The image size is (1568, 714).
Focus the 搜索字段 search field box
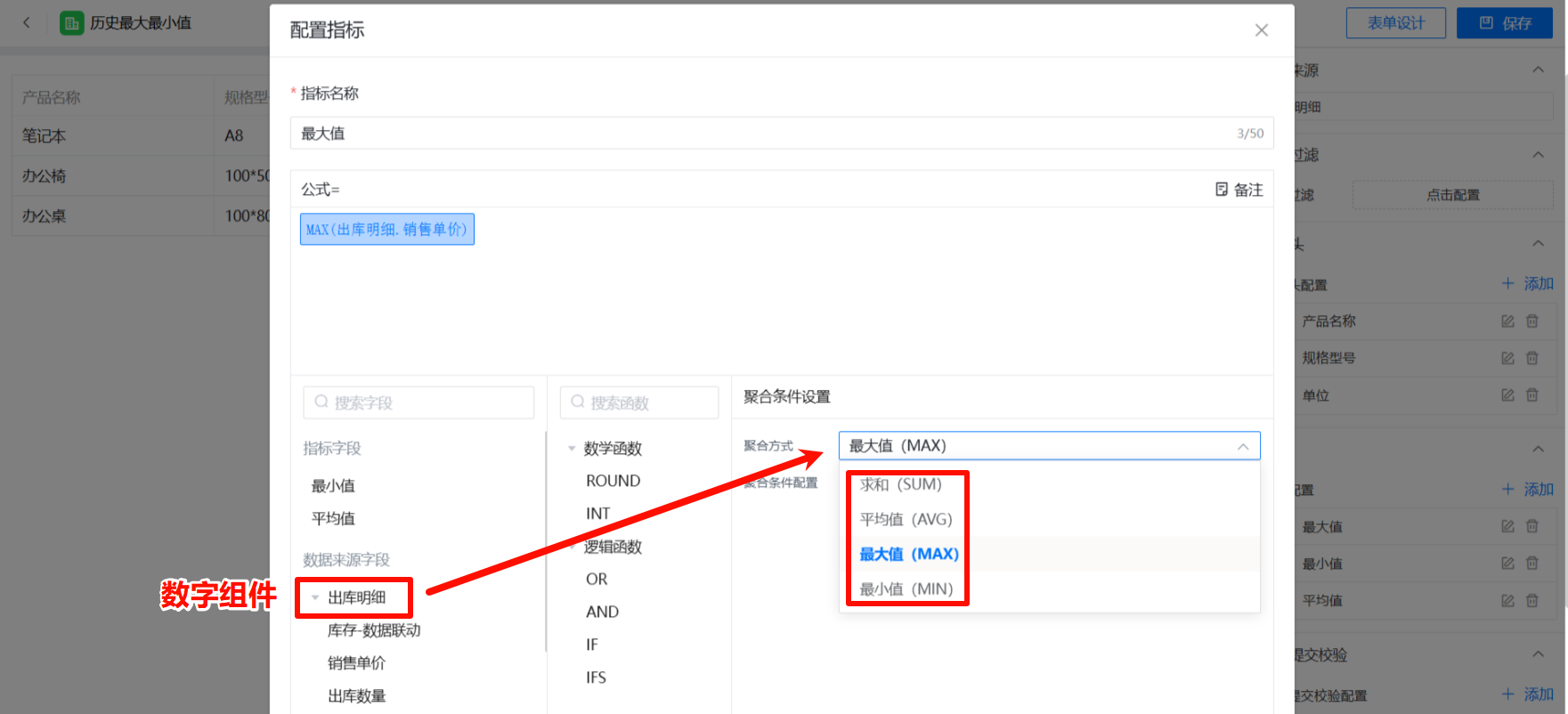[418, 402]
